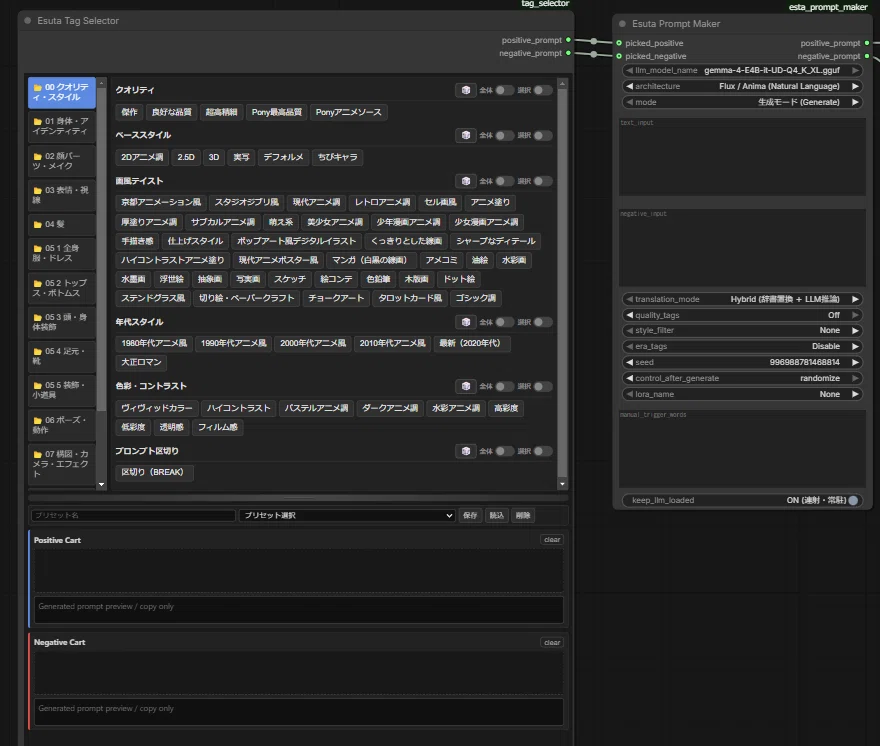
Task: Open the プリセット選択 dropdown
Action: [x=347, y=515]
